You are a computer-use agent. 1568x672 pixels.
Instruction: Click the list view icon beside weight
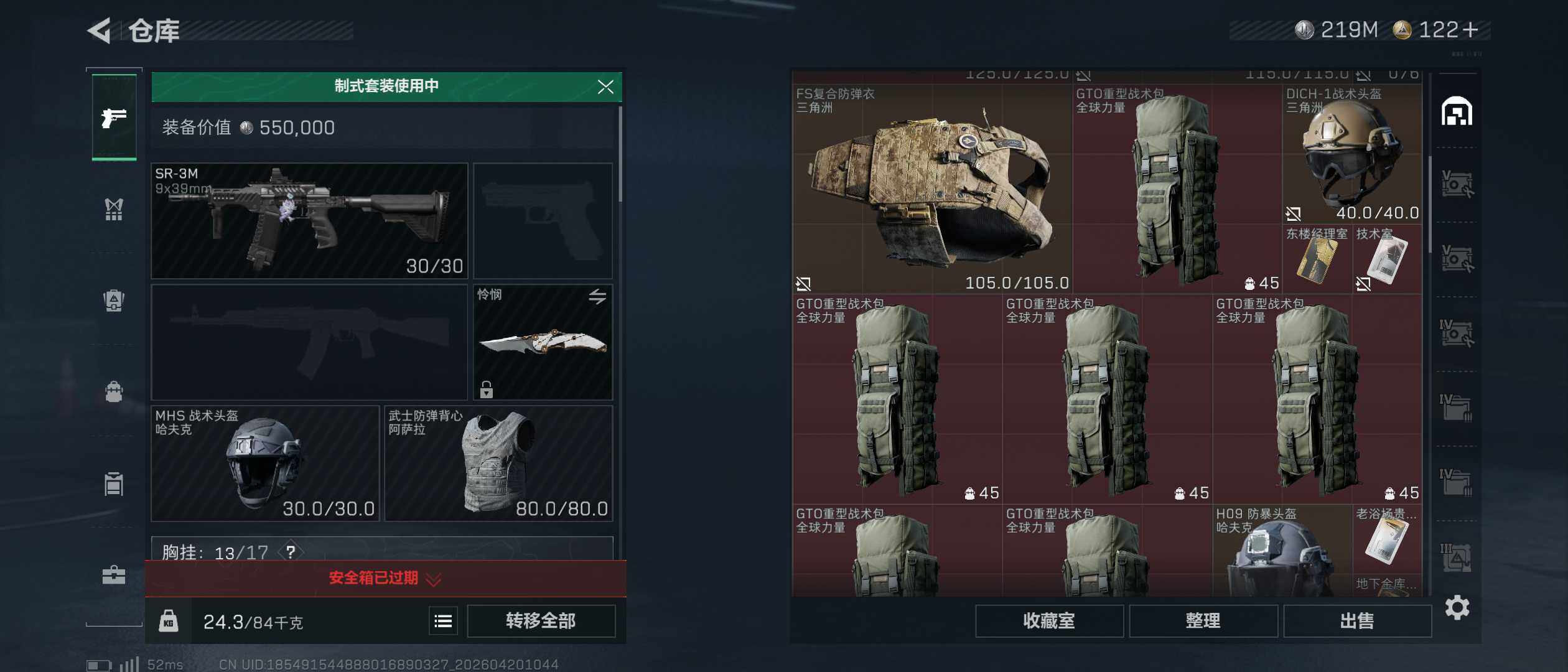coord(443,621)
